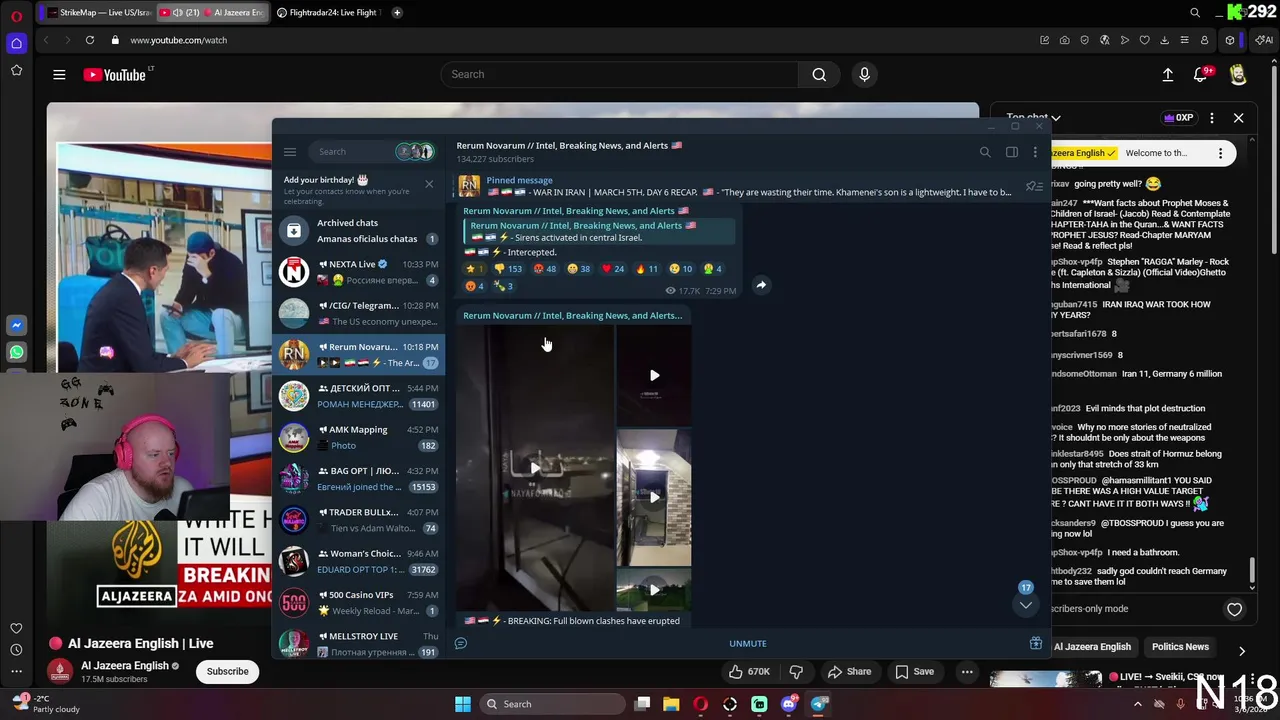Expand the Top chat mode dropdown
The width and height of the screenshot is (1280, 720).
1034,118
